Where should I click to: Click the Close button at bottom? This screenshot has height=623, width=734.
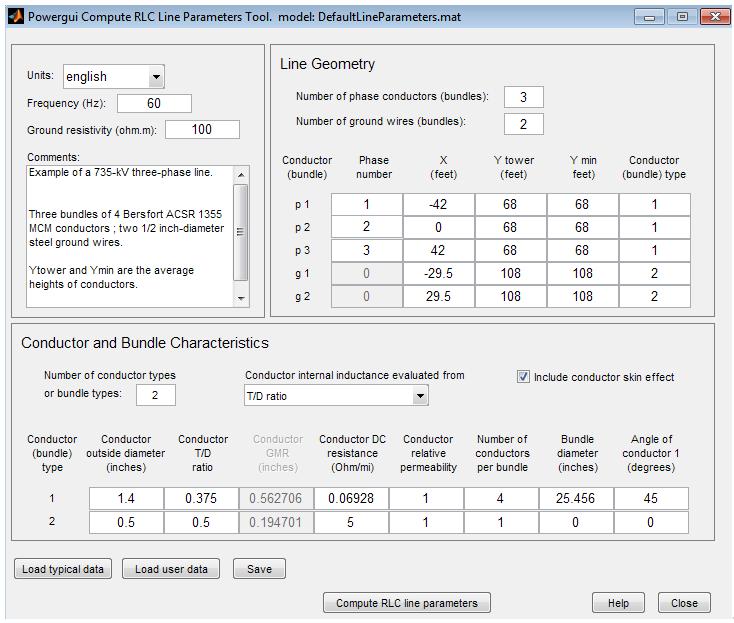pyautogui.click(x=684, y=603)
